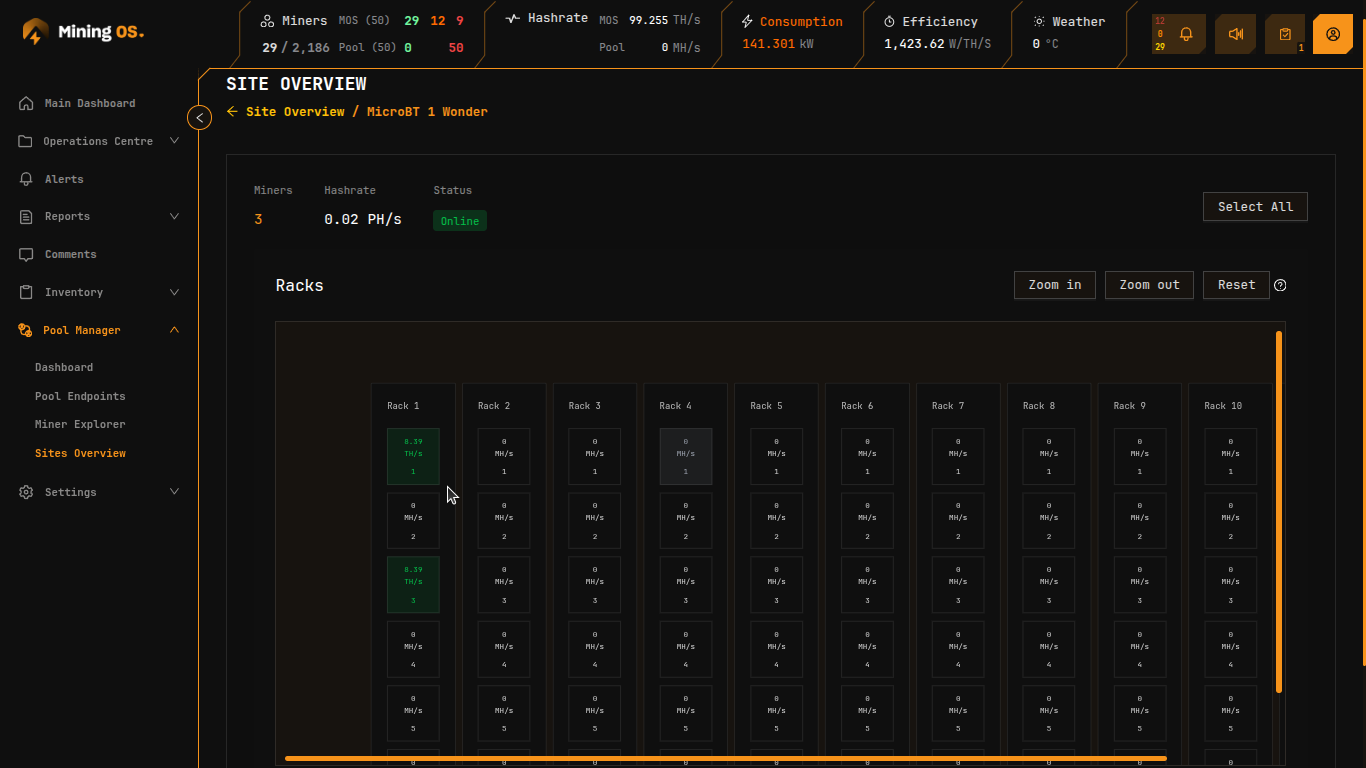Click the Weather icon in the header

point(1038,20)
